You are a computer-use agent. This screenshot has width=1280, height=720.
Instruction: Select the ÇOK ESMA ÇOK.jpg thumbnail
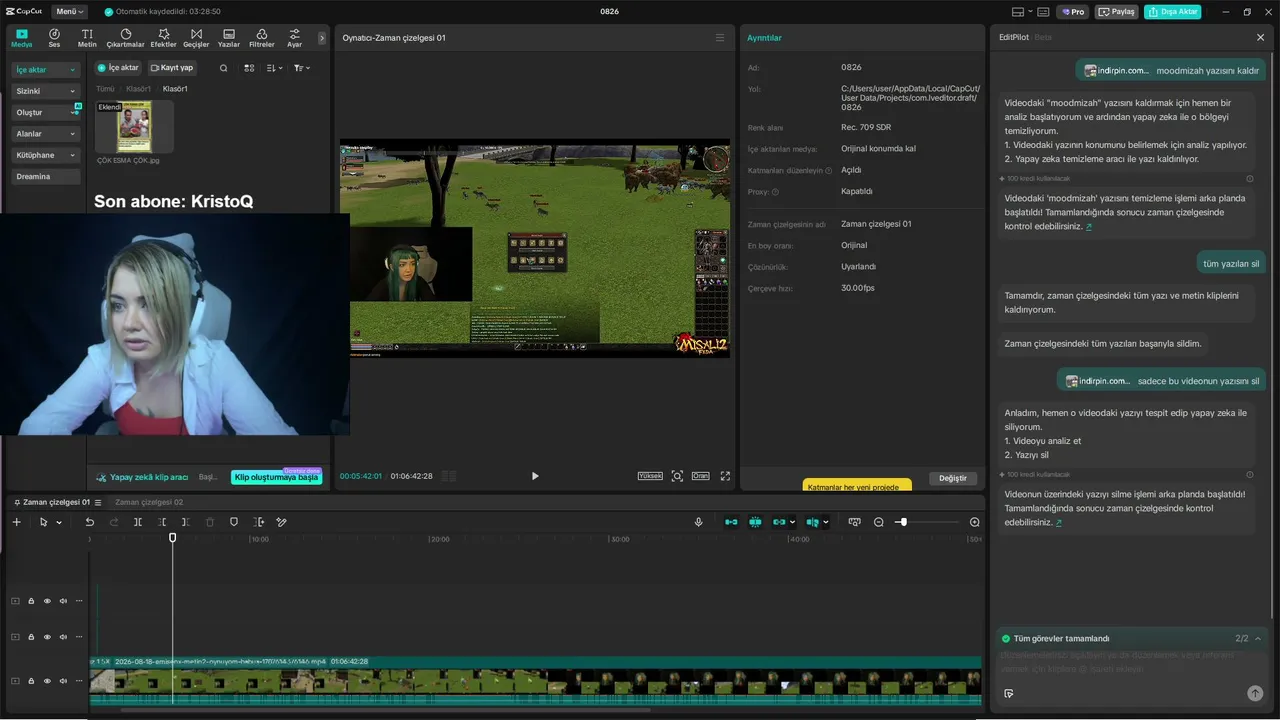(x=134, y=126)
